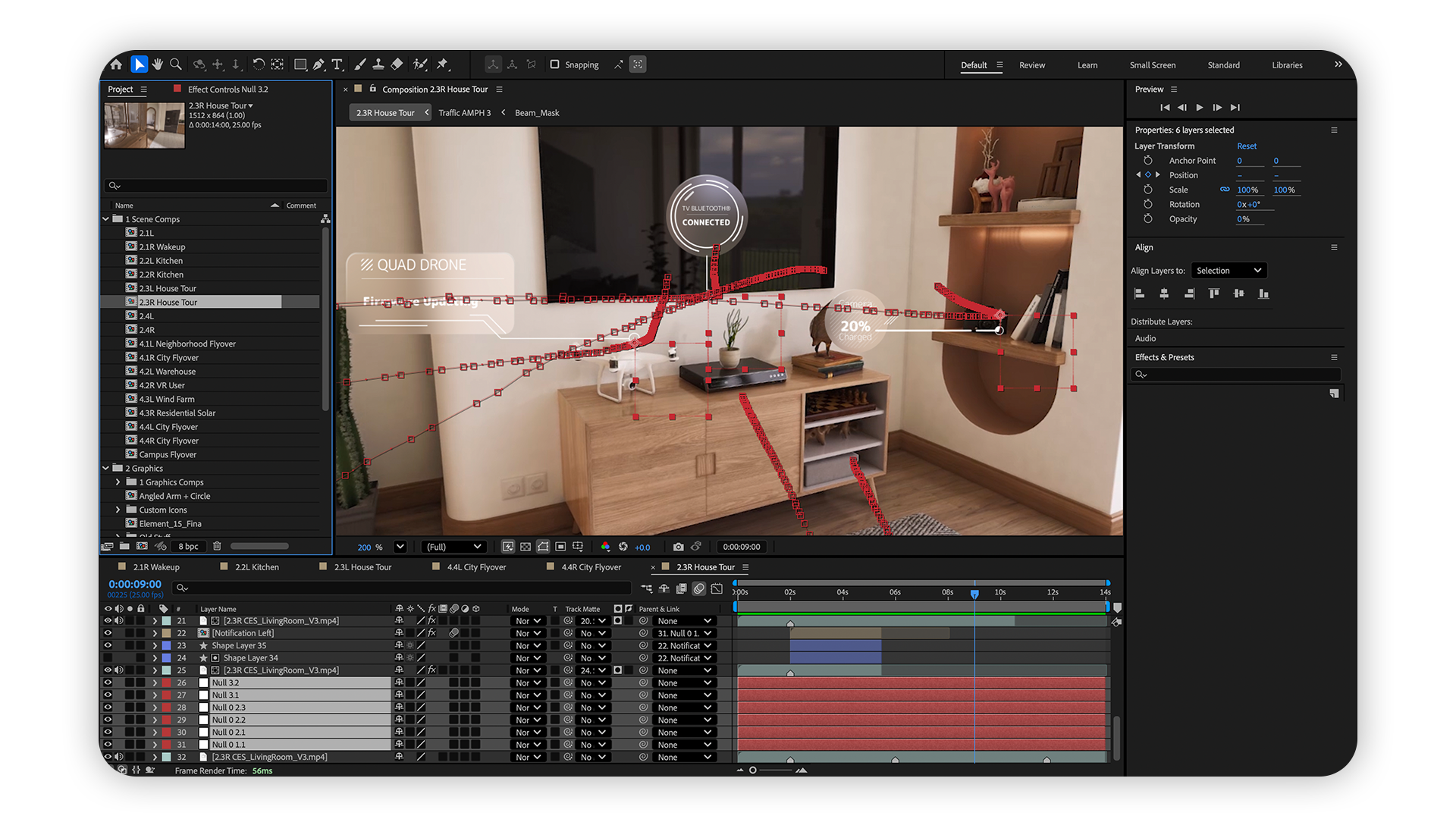This screenshot has width=1456, height=819.
Task: Select the Clone Stamp tool
Action: [x=378, y=64]
